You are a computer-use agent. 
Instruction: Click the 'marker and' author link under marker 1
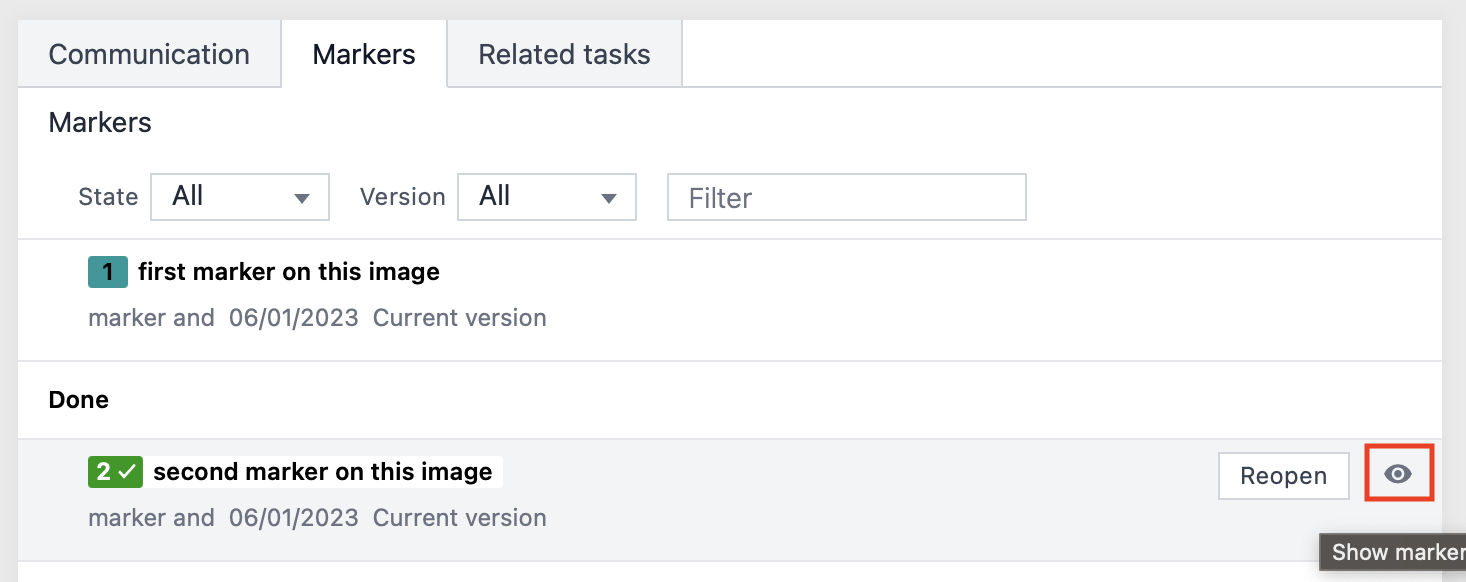(x=151, y=317)
